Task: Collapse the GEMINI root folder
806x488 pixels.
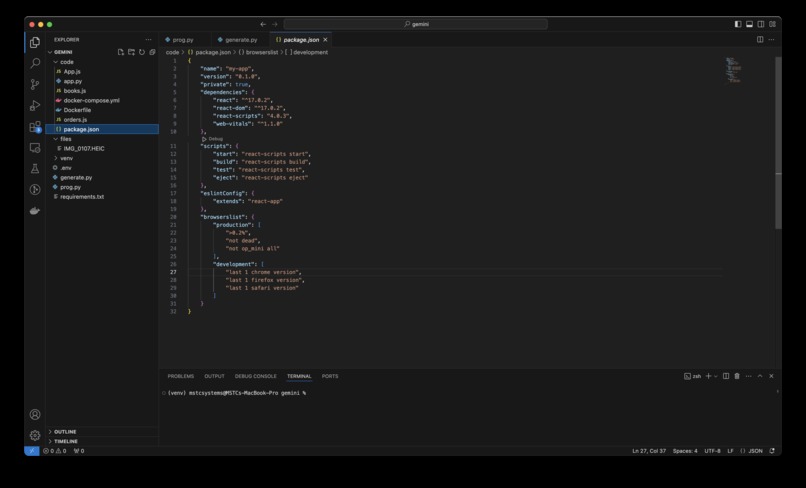Action: click(50, 52)
